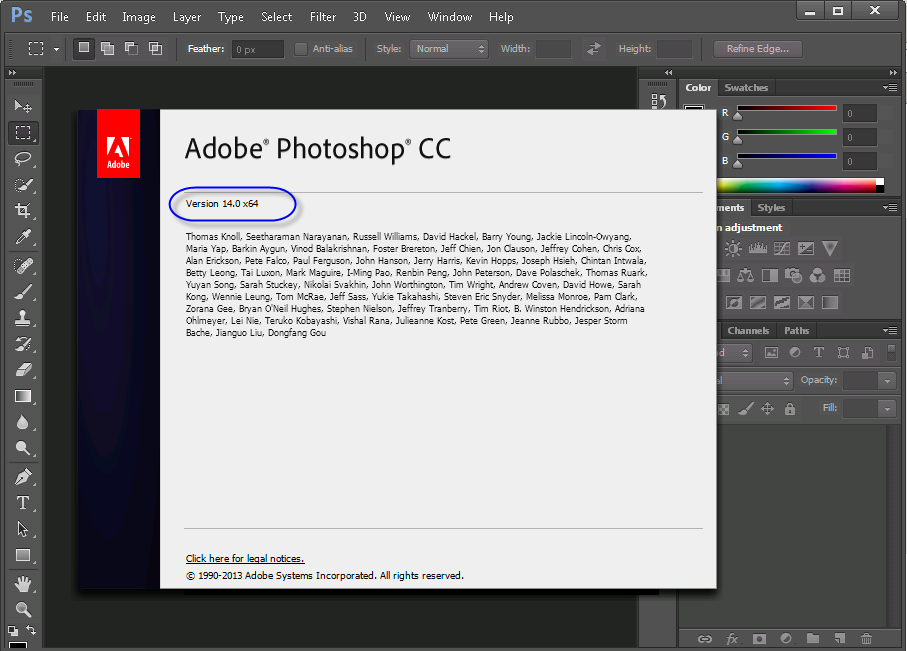Select the Crop tool

tap(23, 210)
